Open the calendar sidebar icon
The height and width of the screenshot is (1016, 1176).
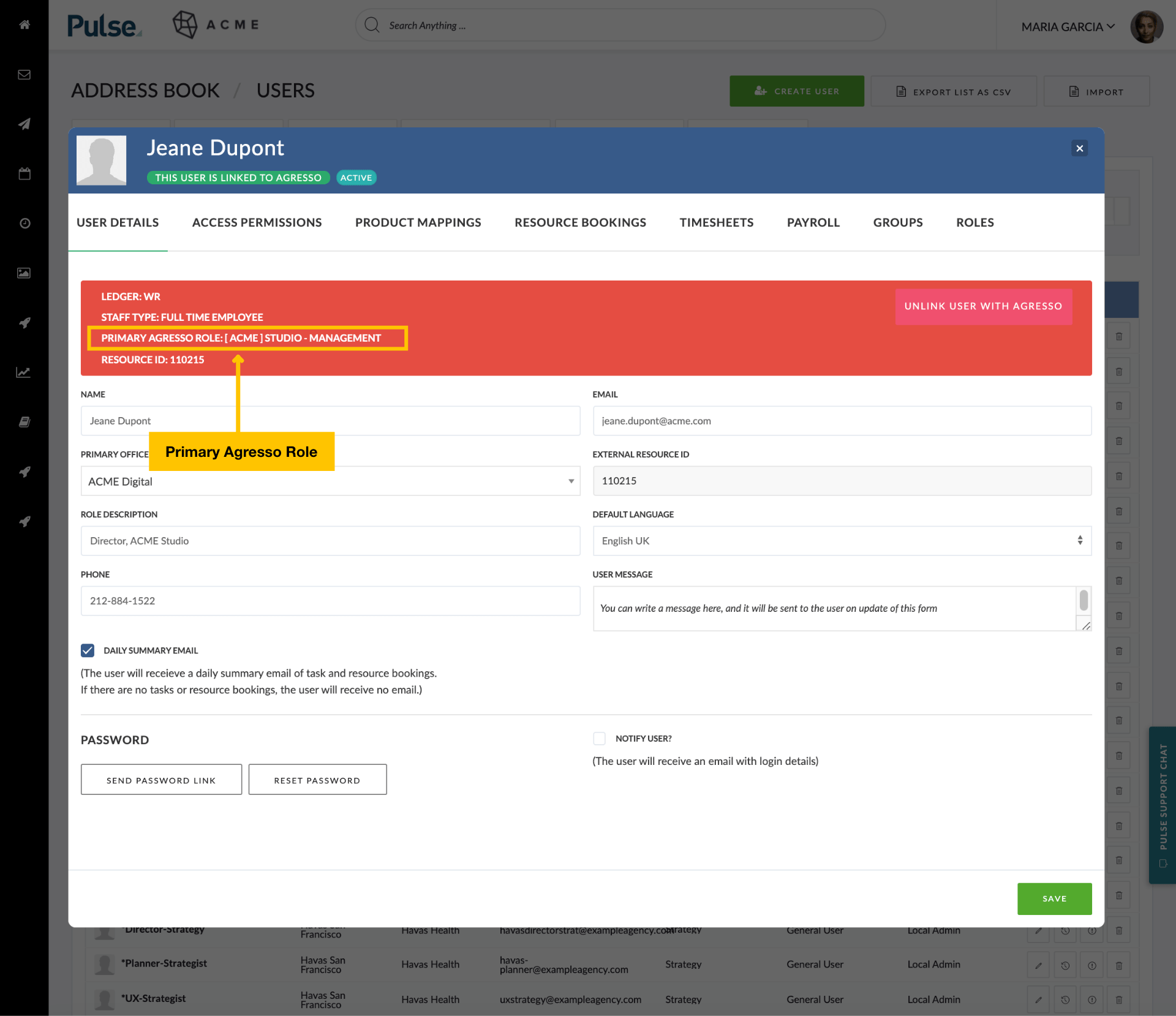24,174
